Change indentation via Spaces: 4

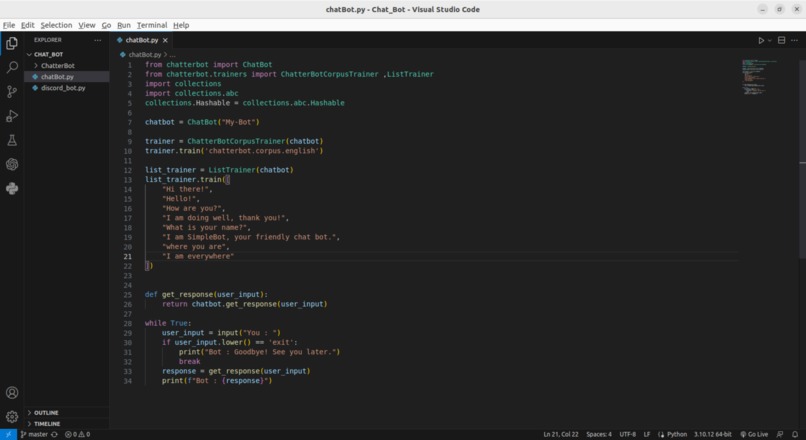pos(599,434)
